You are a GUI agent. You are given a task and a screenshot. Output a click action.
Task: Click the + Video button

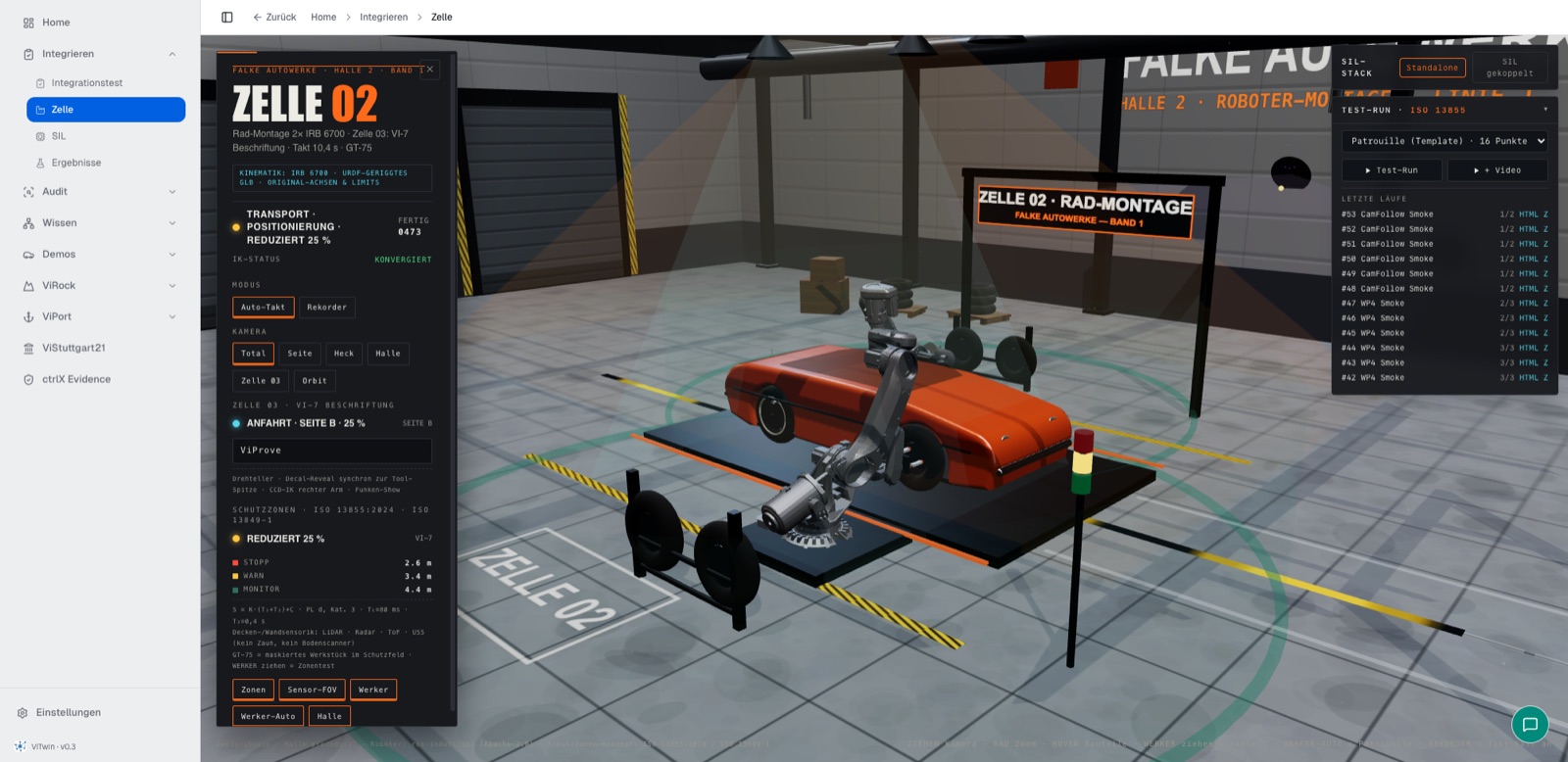[x=1497, y=170]
